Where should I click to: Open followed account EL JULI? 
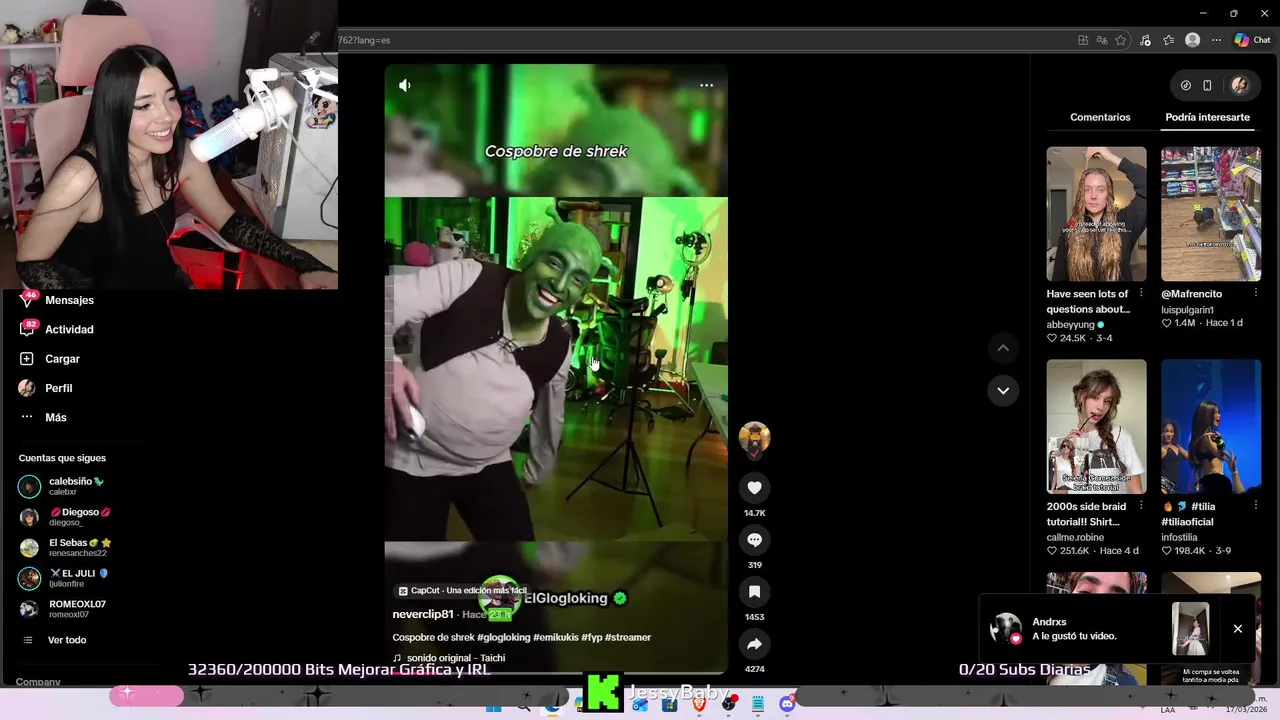pyautogui.click(x=63, y=578)
